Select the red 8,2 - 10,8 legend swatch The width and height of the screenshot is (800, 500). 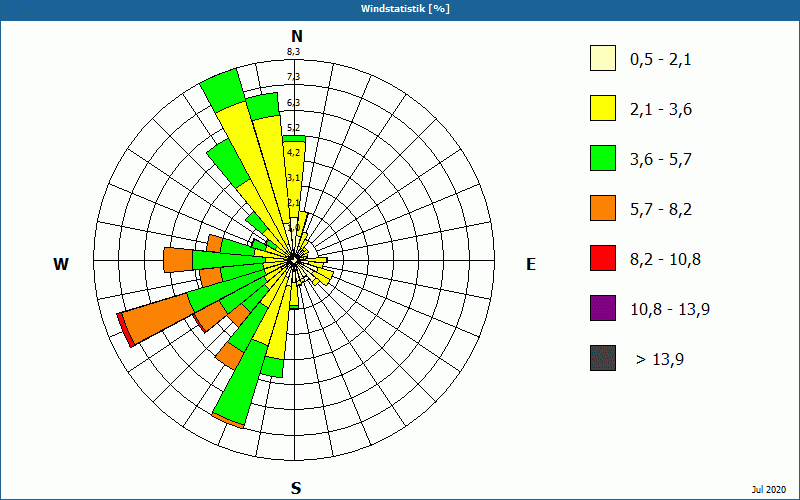(603, 258)
